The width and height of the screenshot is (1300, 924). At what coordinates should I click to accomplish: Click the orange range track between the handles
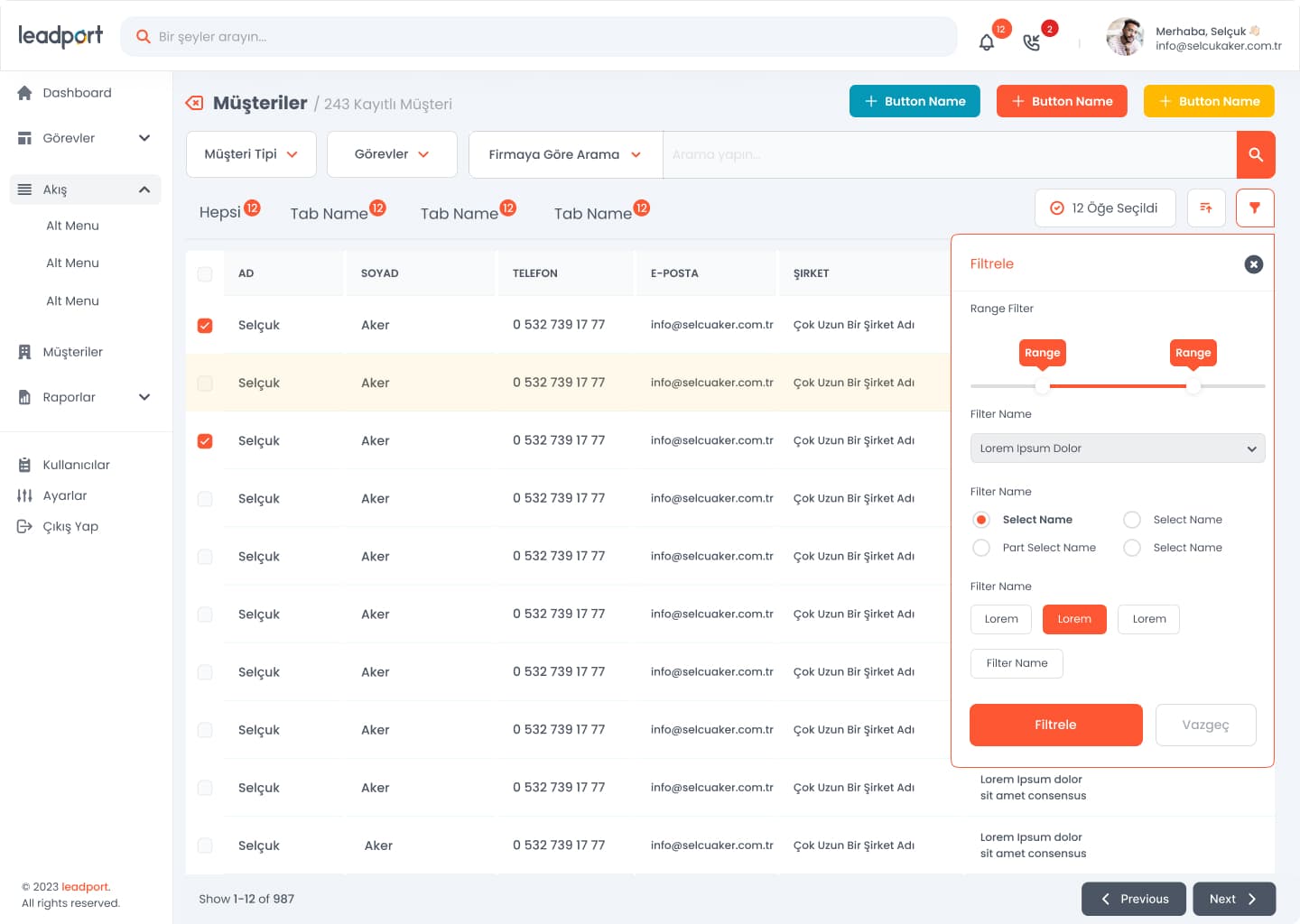click(1118, 386)
